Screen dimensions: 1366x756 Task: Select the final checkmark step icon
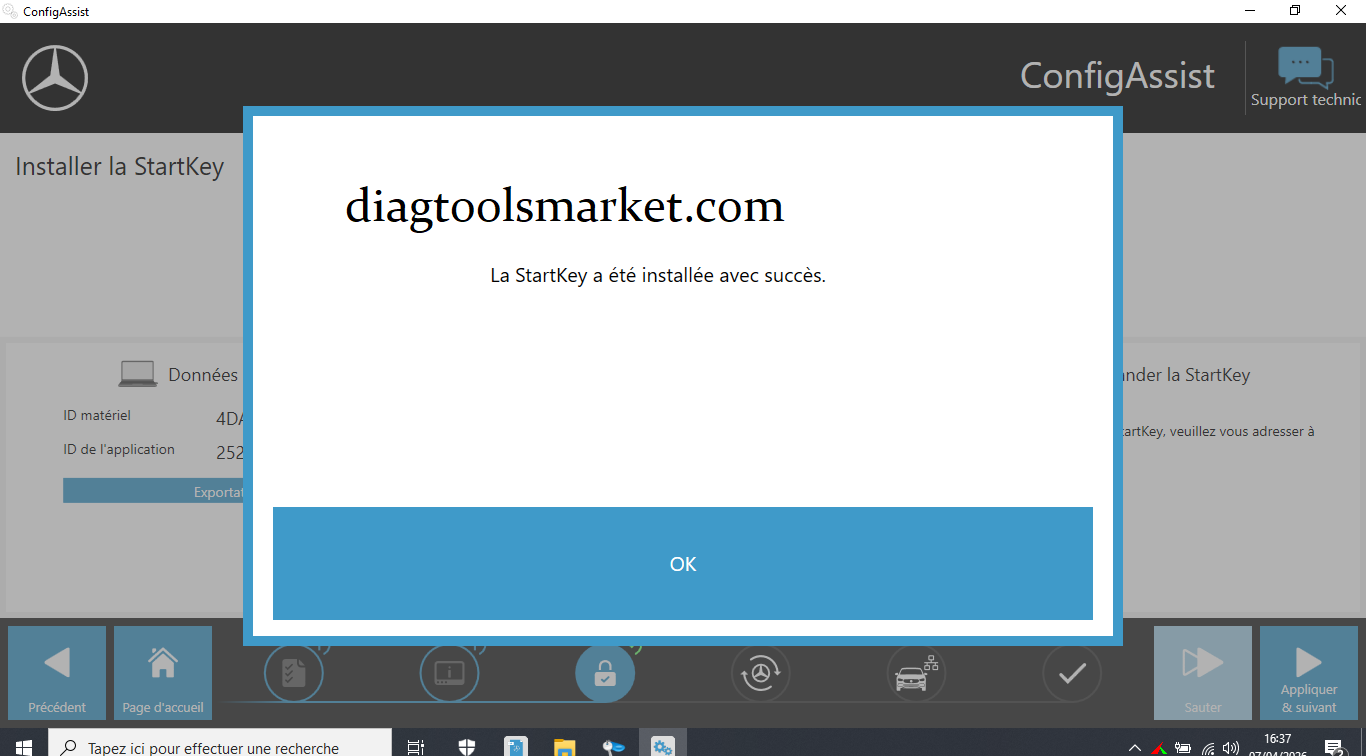[x=1072, y=673]
